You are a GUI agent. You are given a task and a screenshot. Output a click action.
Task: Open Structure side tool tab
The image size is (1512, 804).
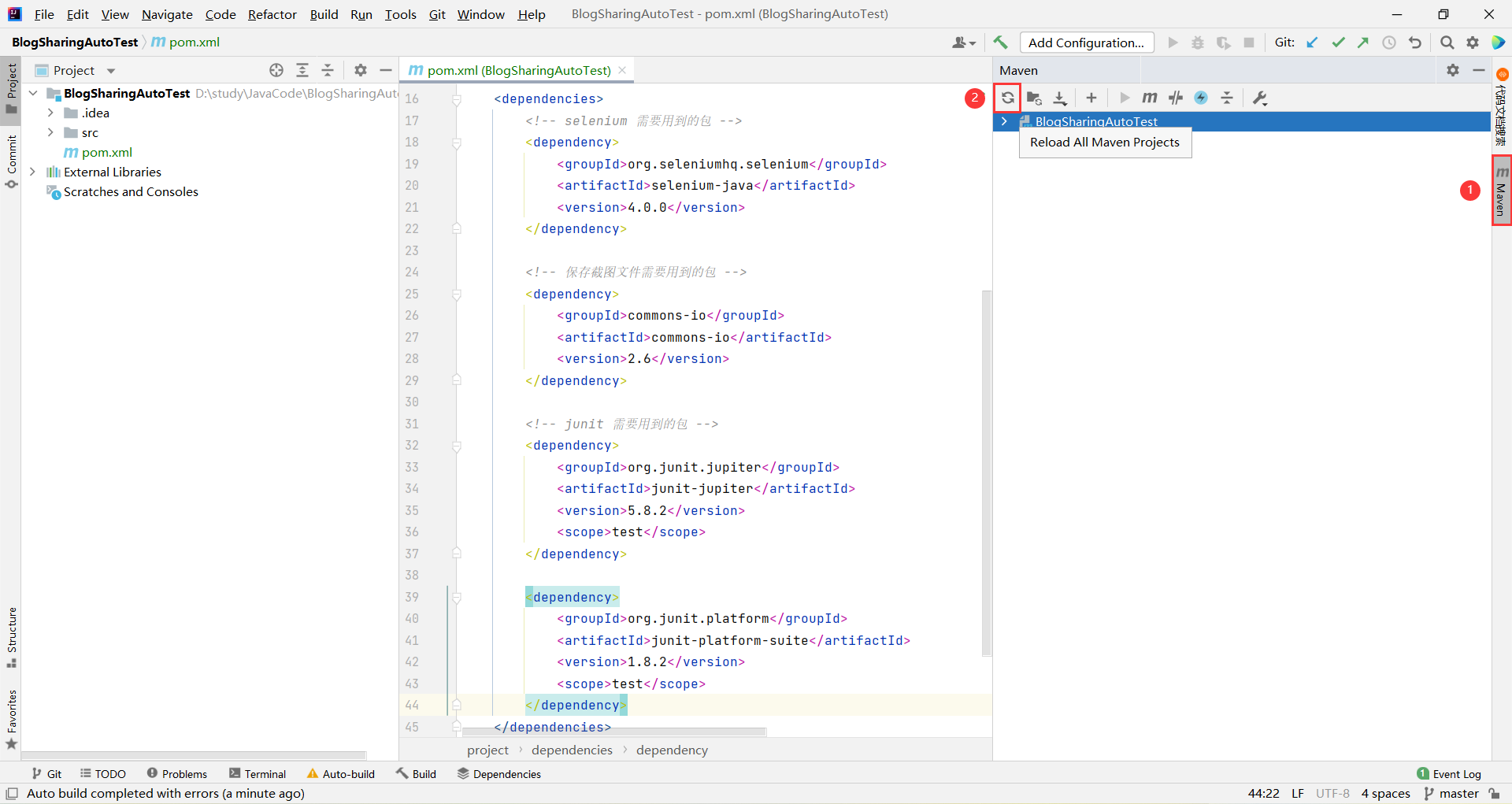pos(11,637)
